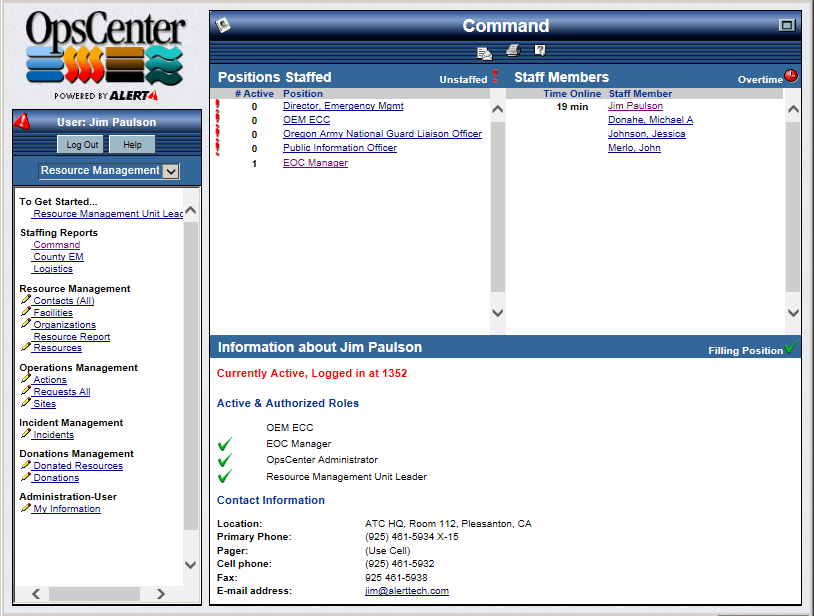Click the Command window top-left corner icon
The height and width of the screenshot is (616, 814).
[223, 26]
